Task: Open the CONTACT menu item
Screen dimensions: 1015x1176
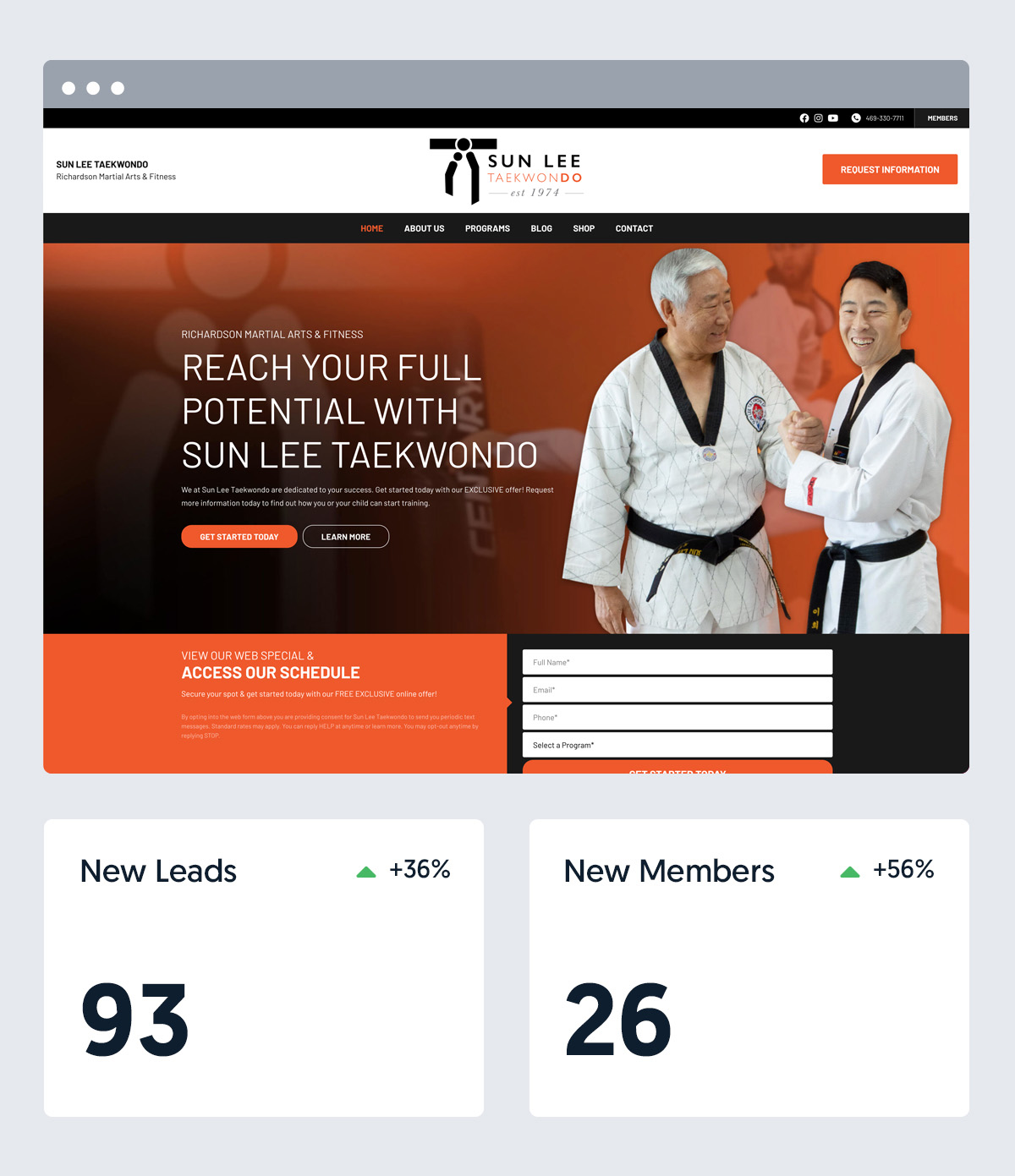Action: 634,228
